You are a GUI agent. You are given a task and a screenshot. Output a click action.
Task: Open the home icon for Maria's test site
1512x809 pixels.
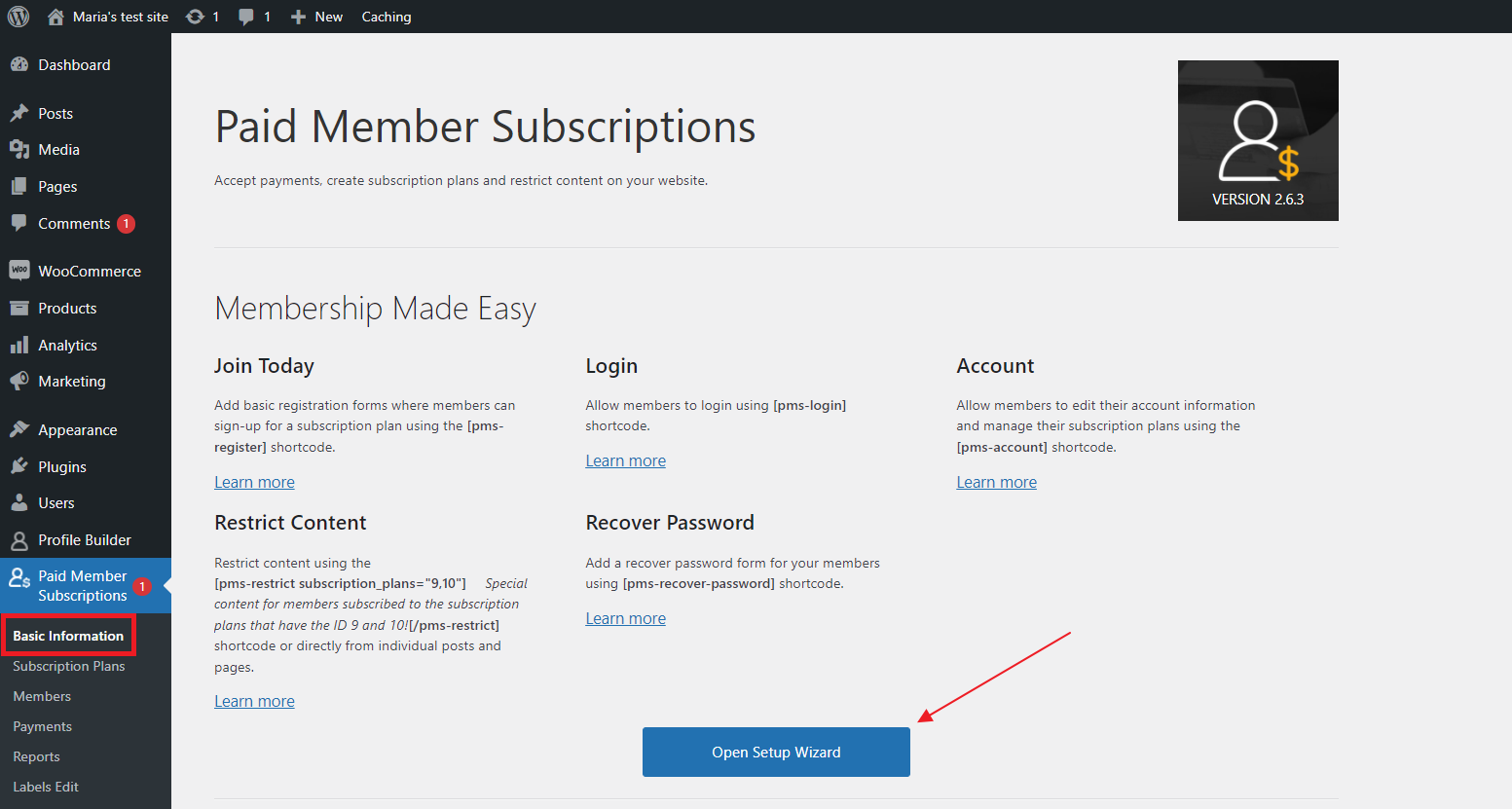[x=55, y=17]
